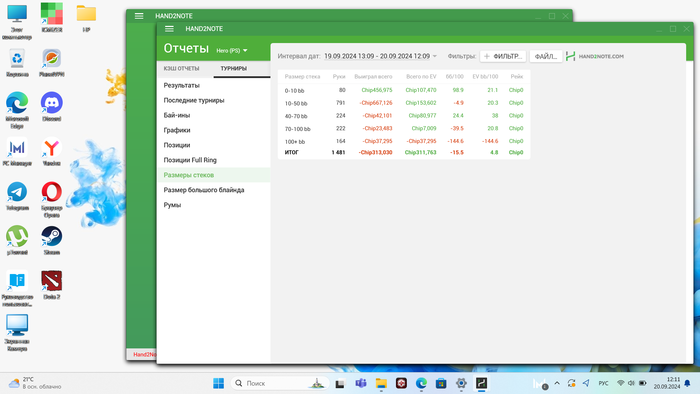
Task: Open Dota 2 desktop shortcut
Action: coord(52,285)
